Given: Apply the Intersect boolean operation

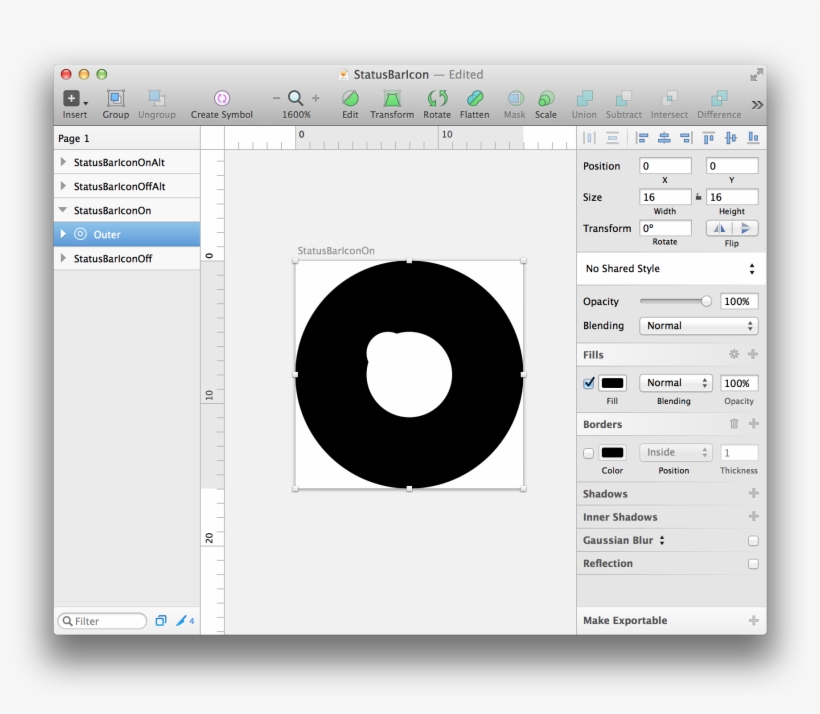Looking at the screenshot, I should click(668, 100).
